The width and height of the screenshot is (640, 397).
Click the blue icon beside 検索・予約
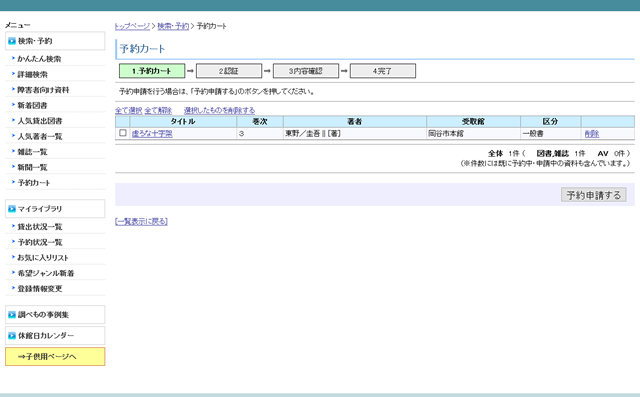[12, 41]
